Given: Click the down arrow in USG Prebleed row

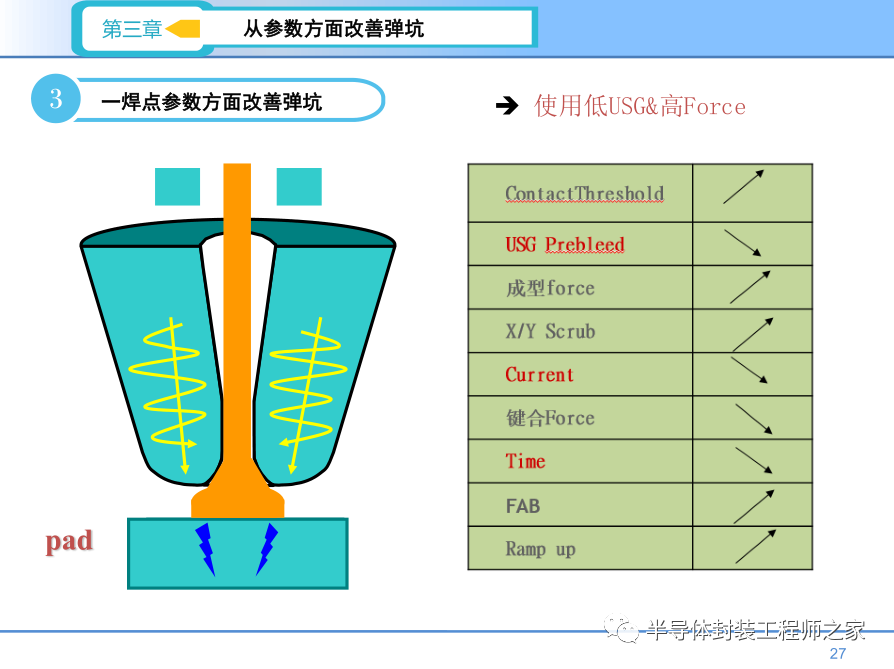Looking at the screenshot, I should point(743,243).
